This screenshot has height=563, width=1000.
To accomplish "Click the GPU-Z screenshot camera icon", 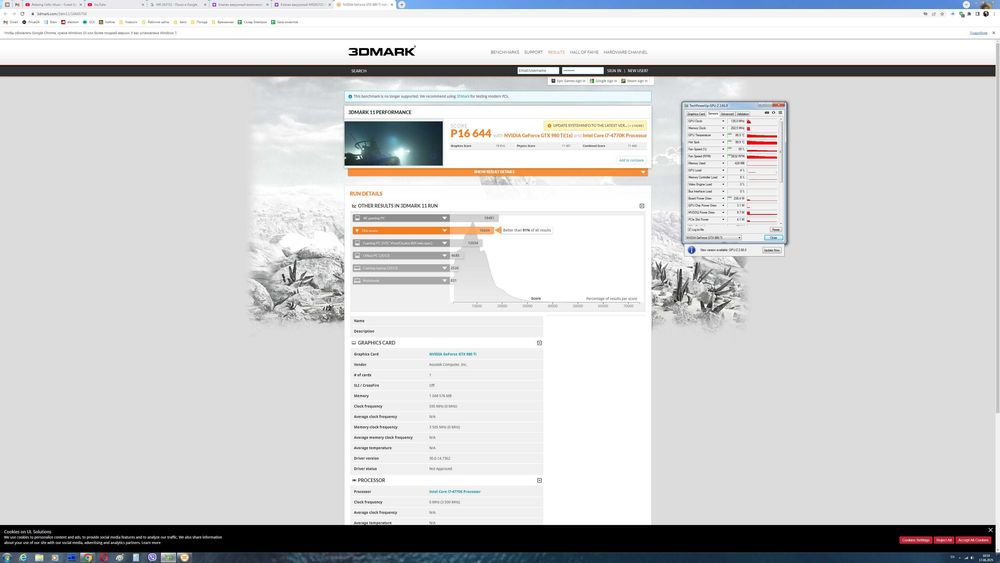I will (x=767, y=113).
